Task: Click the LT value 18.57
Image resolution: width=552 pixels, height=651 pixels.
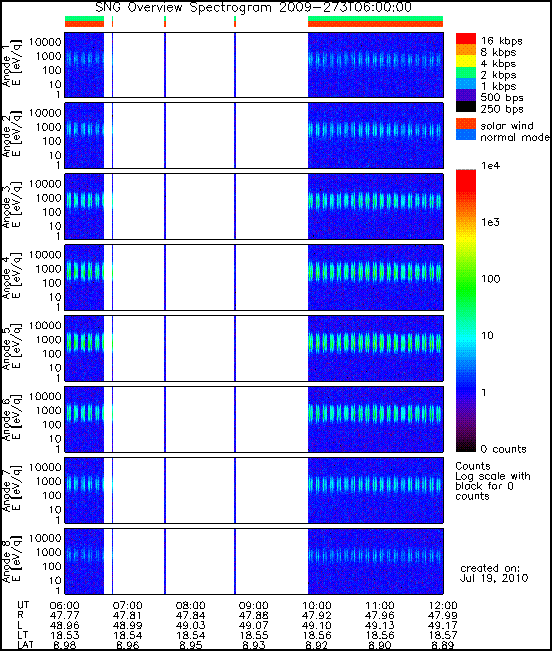Action: click(443, 635)
